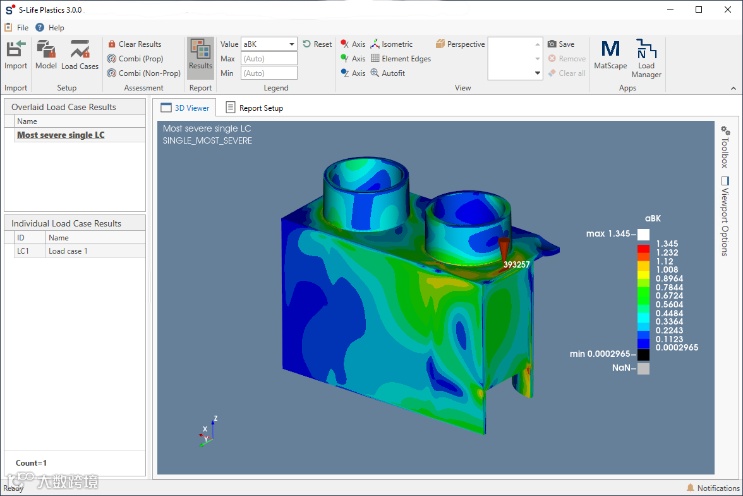Expand the saved views list dropdown arrow
Screen dimensions: 743x496
[x=537, y=73]
